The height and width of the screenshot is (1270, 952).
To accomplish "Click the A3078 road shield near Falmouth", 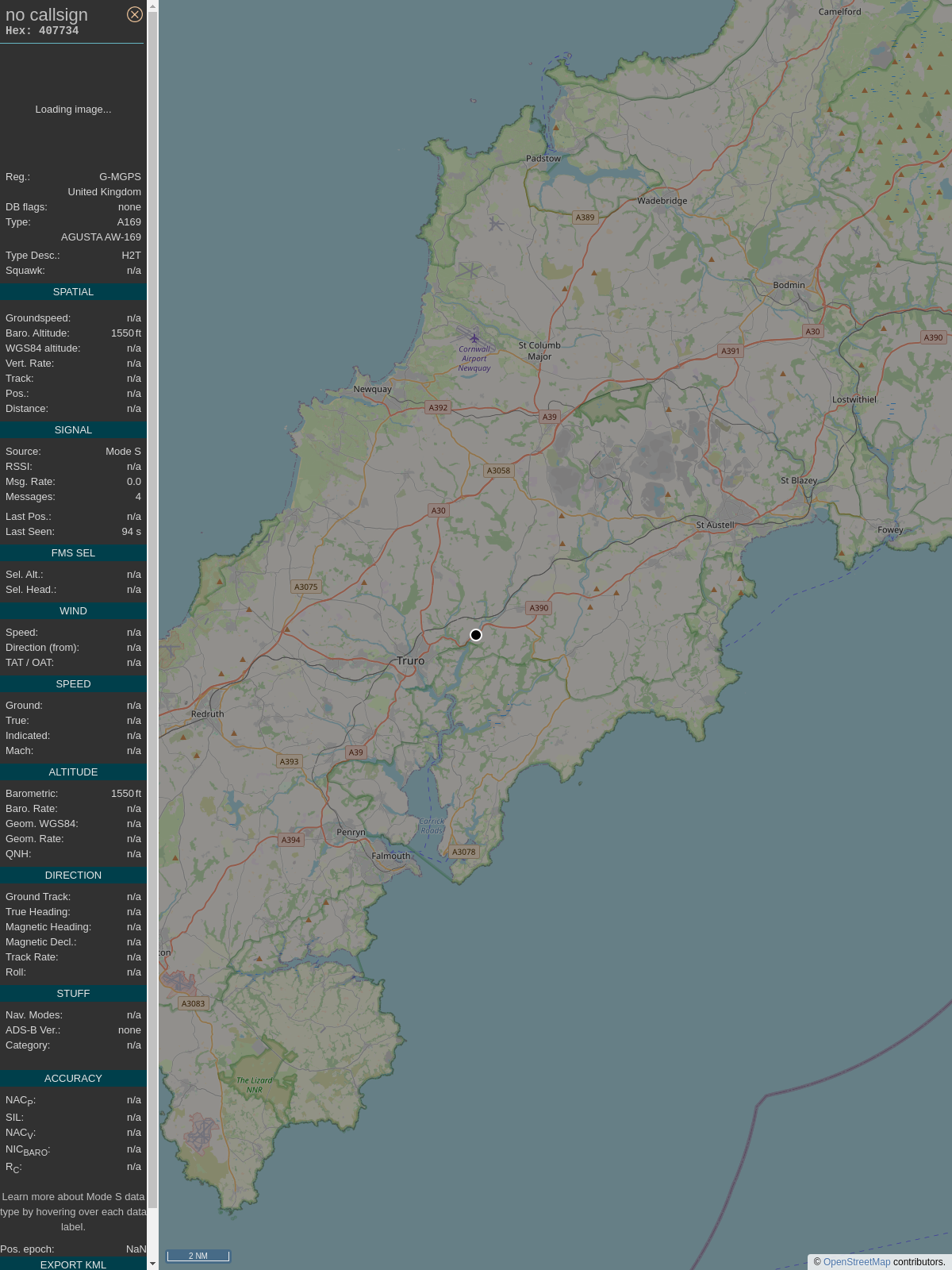I will 464,852.
